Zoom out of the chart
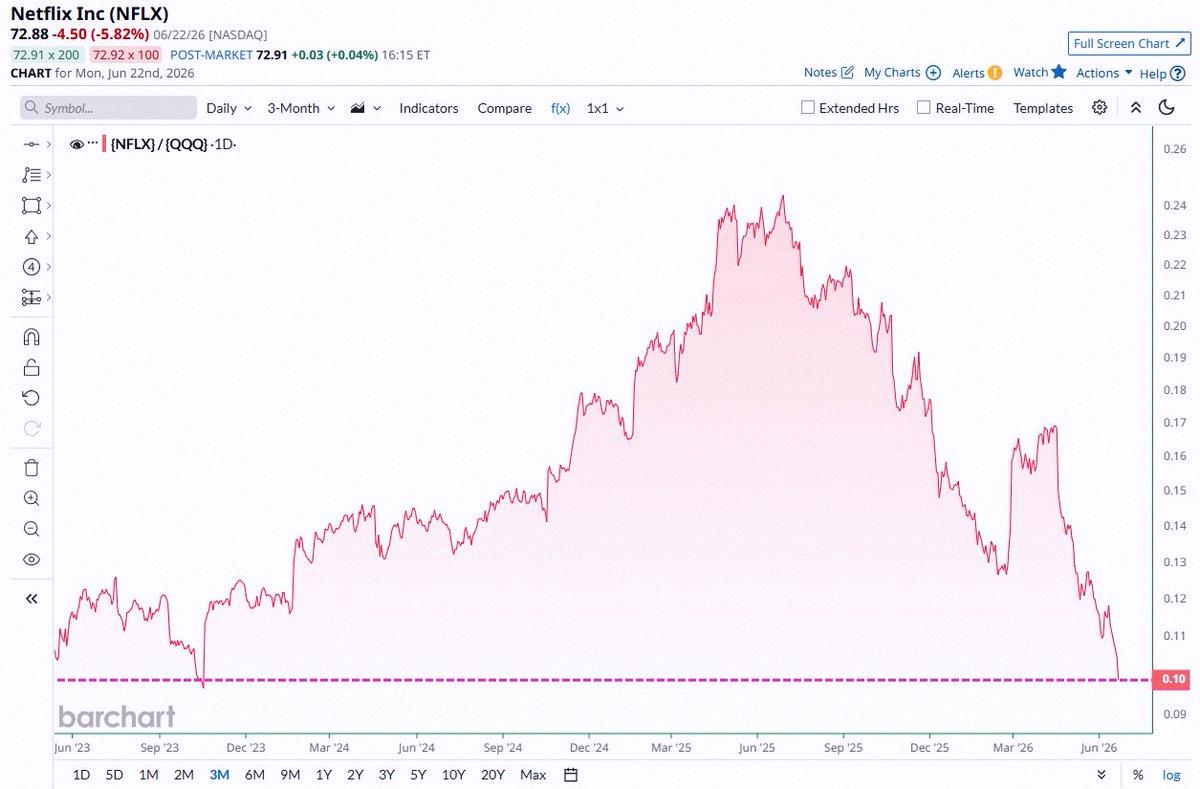The image size is (1200, 789). click(x=31, y=529)
